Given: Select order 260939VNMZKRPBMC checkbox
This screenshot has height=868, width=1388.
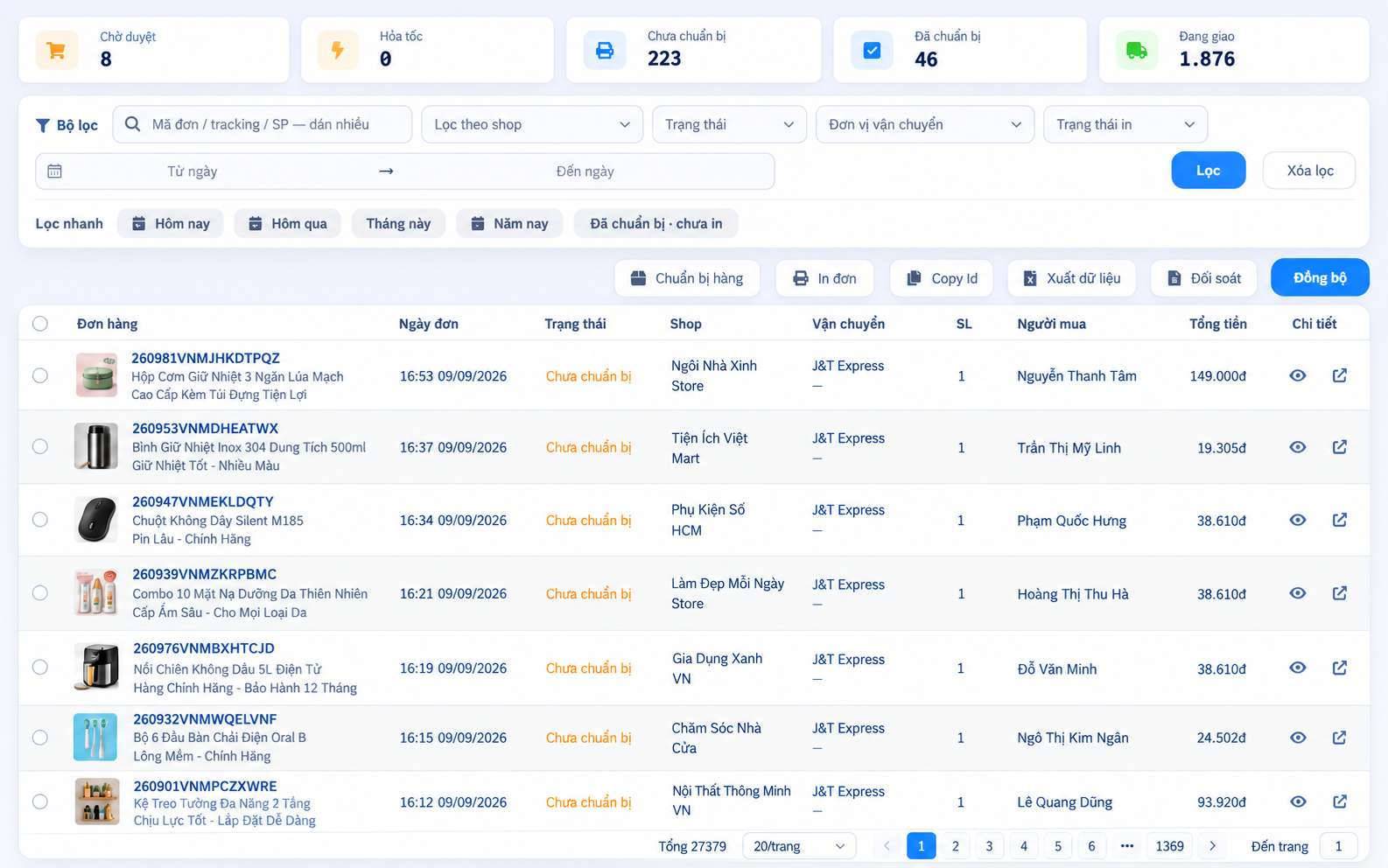Looking at the screenshot, I should (x=40, y=593).
